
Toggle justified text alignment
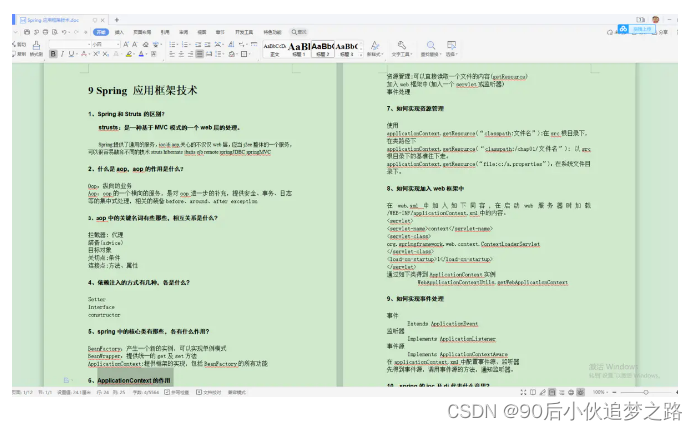(x=199, y=54)
